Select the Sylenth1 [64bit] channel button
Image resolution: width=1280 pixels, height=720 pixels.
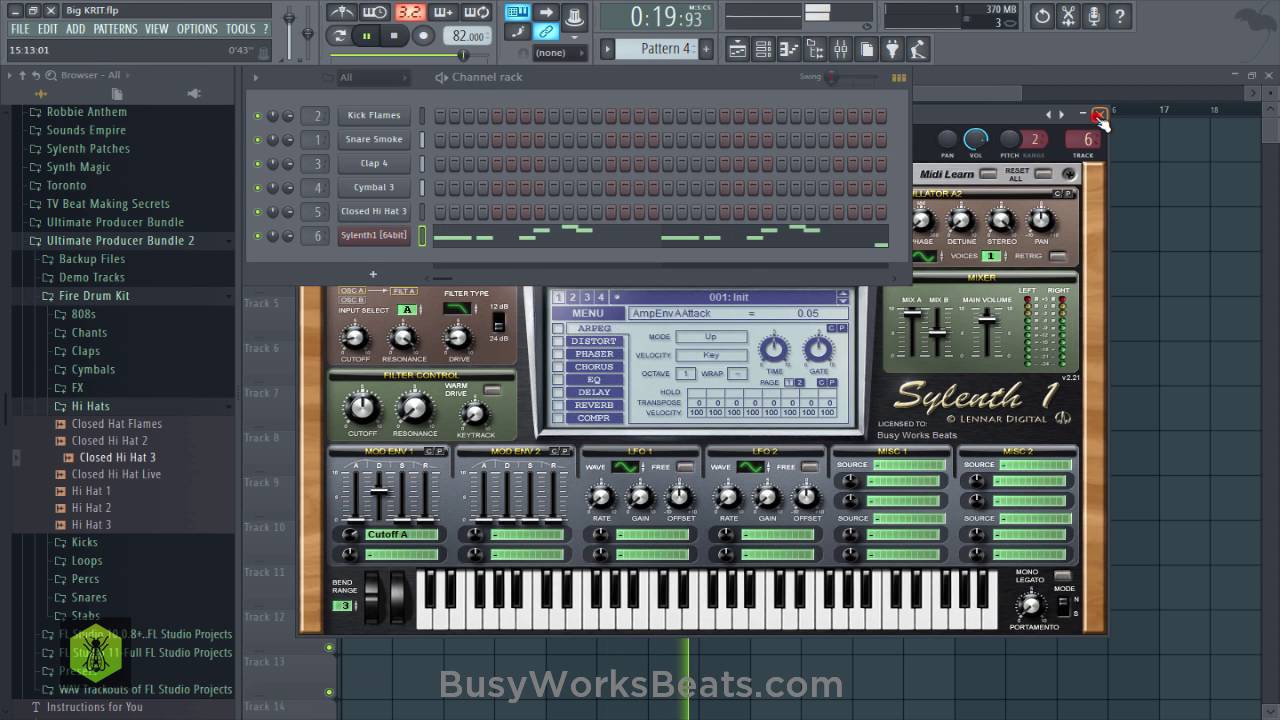tap(374, 236)
